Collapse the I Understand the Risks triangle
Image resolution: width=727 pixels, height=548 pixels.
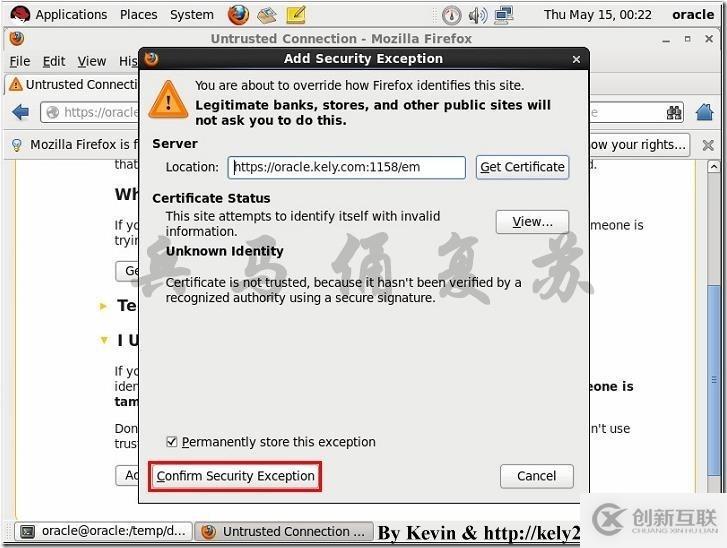point(104,340)
